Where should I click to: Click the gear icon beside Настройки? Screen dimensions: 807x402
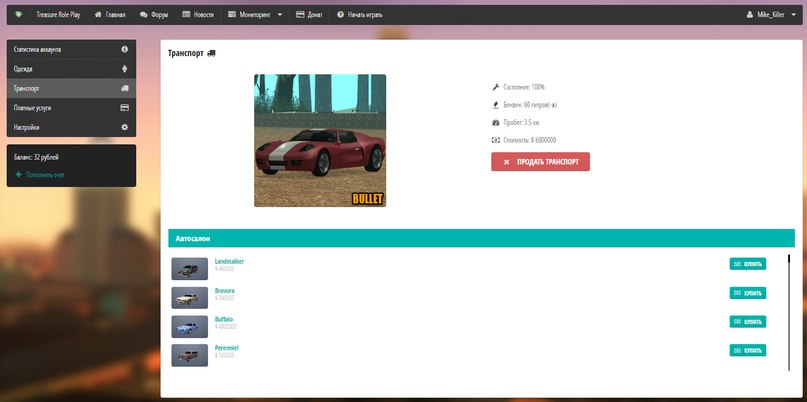click(x=125, y=127)
